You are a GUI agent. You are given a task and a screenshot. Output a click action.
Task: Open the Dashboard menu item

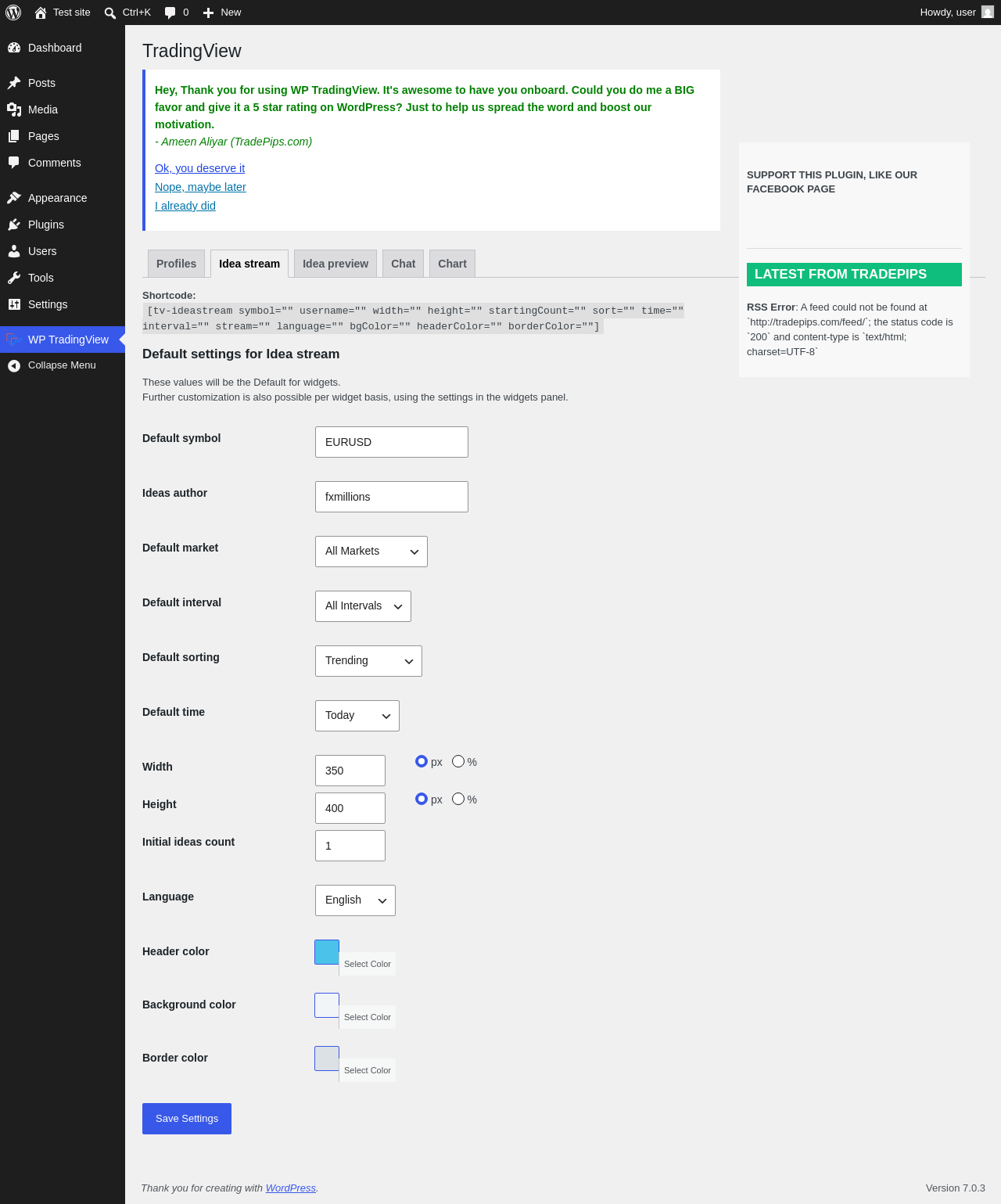click(x=63, y=48)
